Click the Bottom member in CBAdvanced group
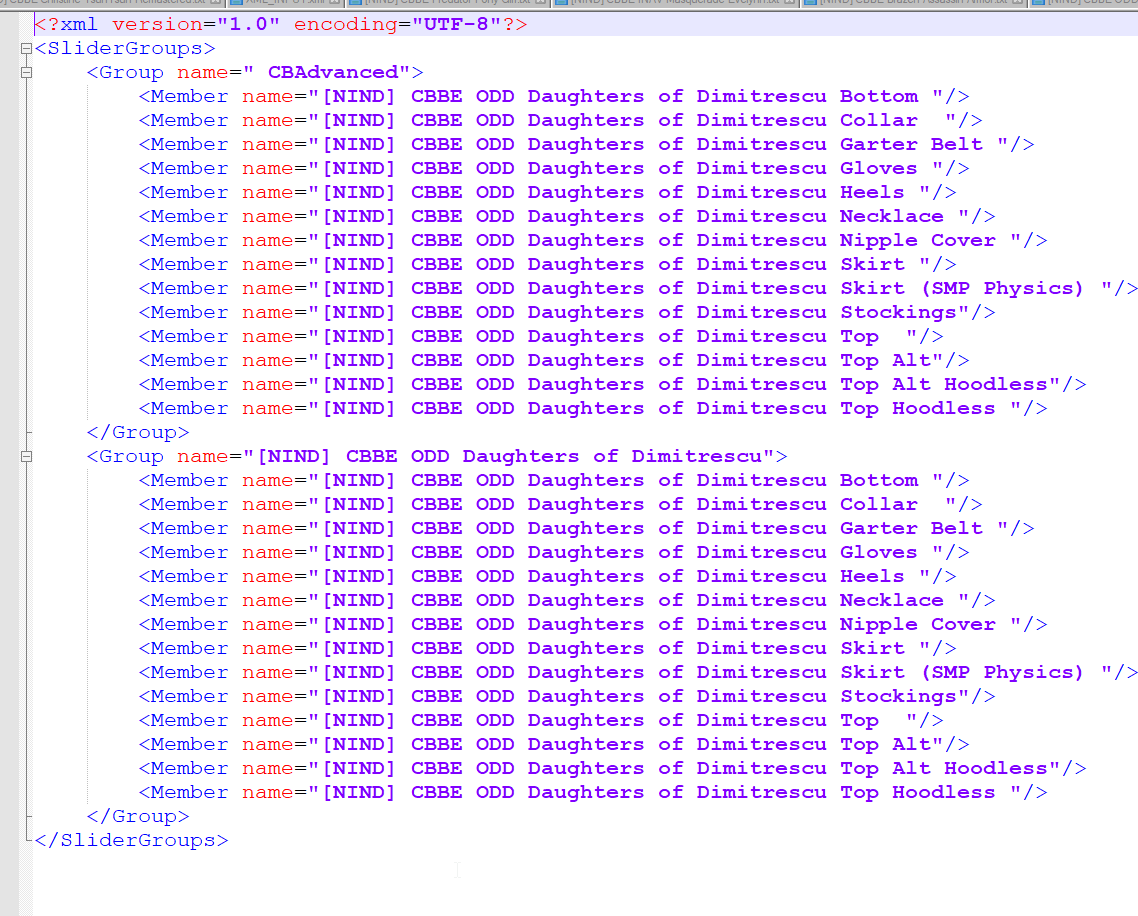Viewport: 1138px width, 916px height. coord(554,97)
